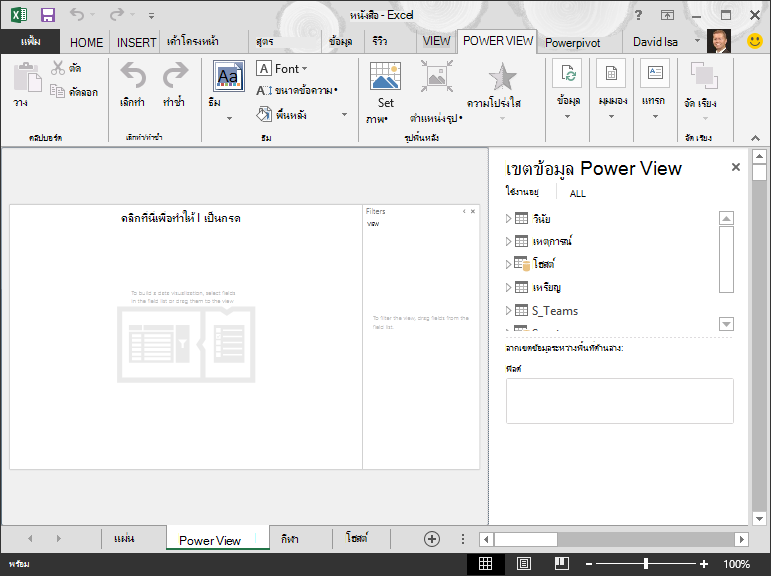Screen dimensions: 771x576
Task: Click the Image Position icon
Action: pyautogui.click(x=437, y=76)
